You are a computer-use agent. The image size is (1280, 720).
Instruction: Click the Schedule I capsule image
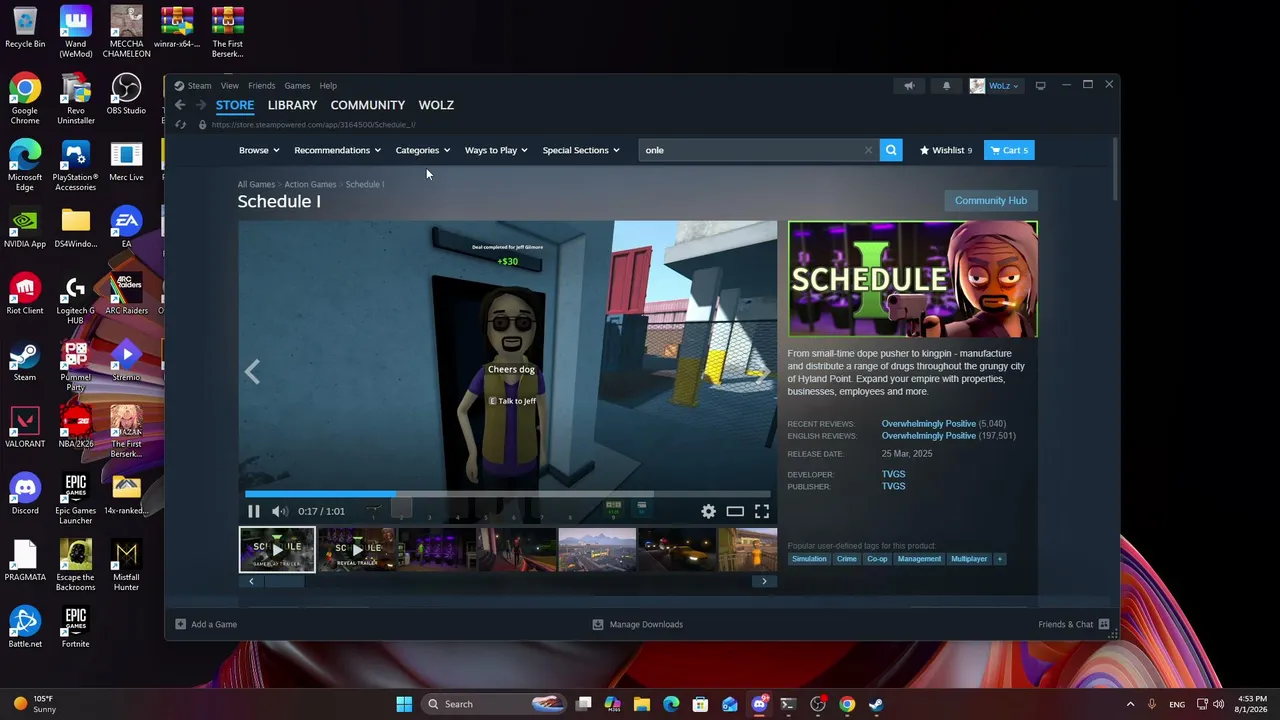(x=912, y=279)
